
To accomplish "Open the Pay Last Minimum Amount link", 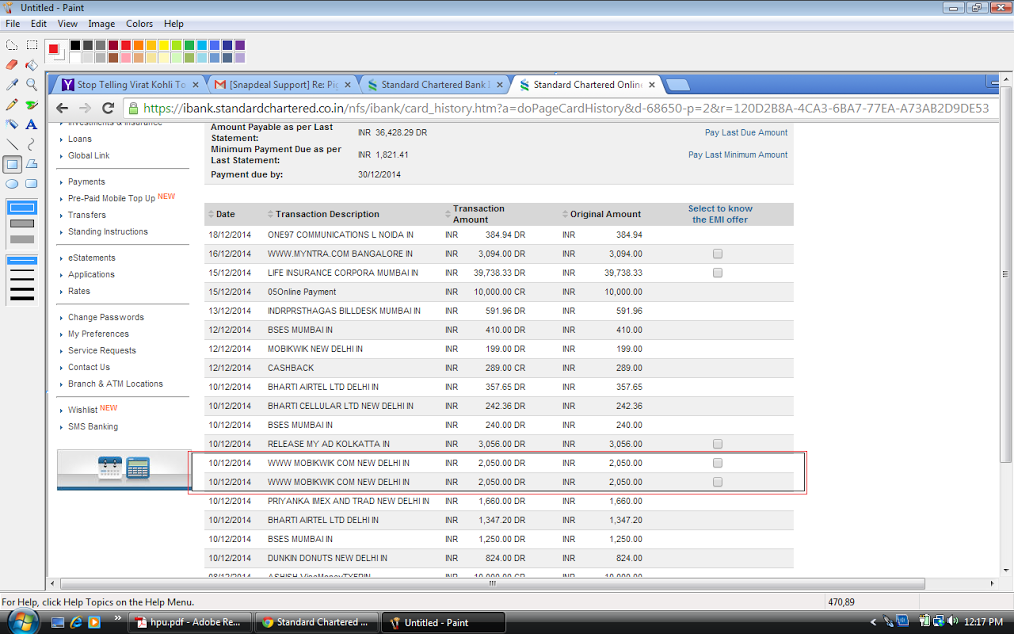I will (x=737, y=155).
